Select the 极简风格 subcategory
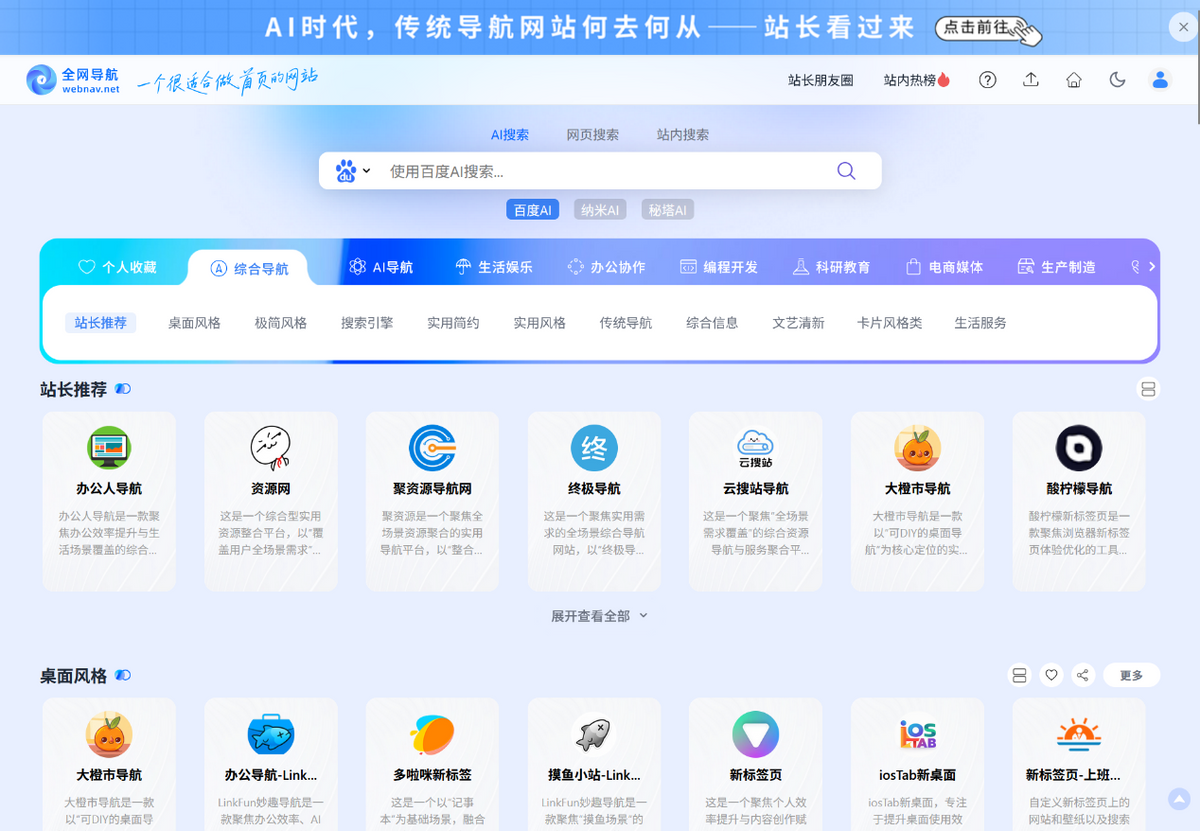The width and height of the screenshot is (1200, 831). (281, 323)
